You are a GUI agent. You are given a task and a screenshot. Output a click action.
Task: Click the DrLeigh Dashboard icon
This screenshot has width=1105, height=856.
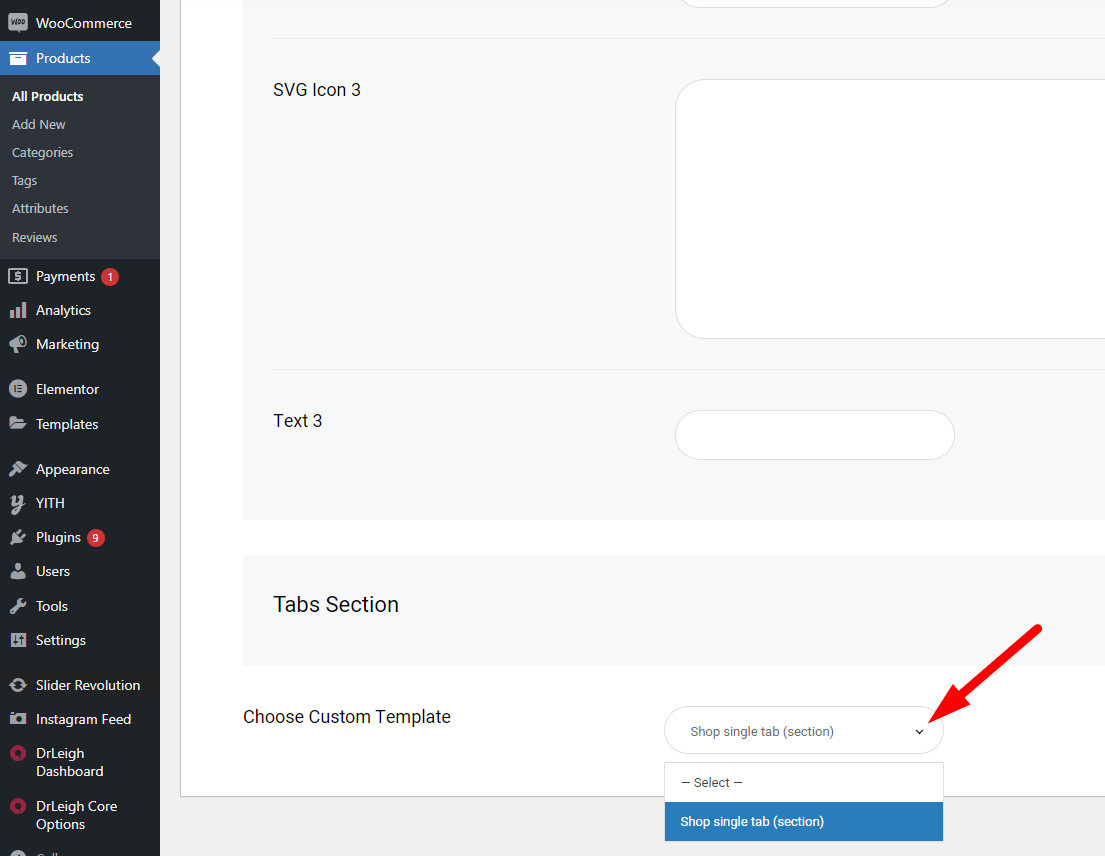18,754
